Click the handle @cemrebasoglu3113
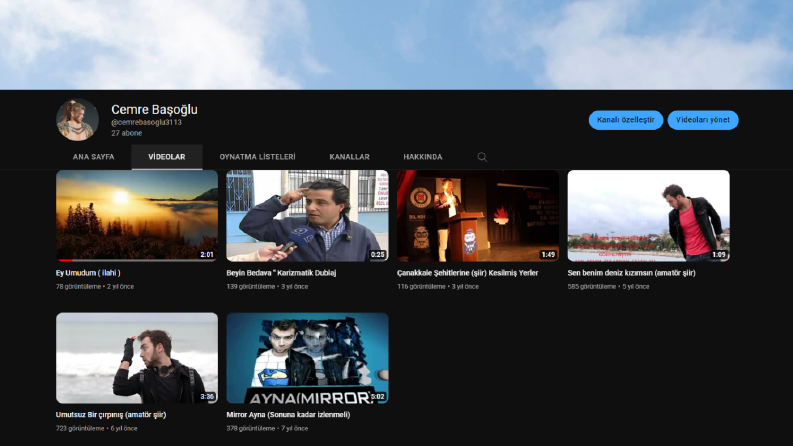The image size is (793, 446). pos(146,122)
